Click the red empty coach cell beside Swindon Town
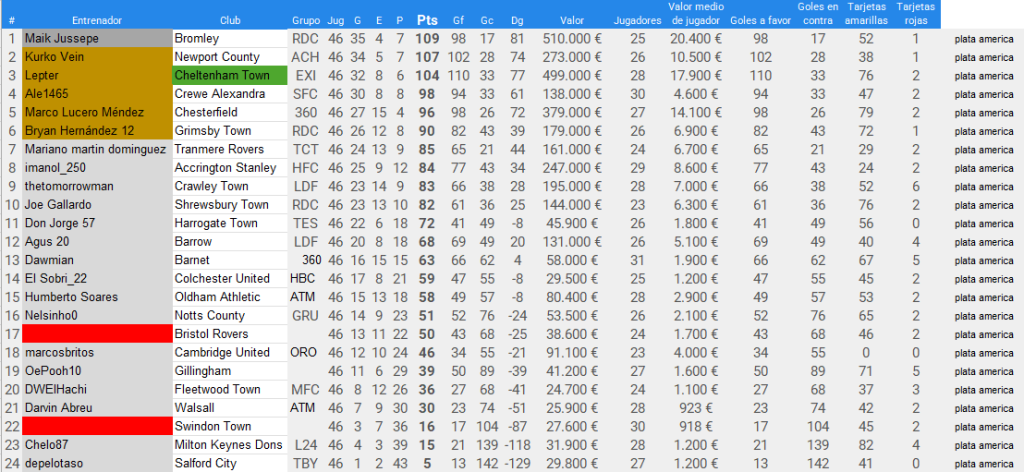 pos(97,426)
